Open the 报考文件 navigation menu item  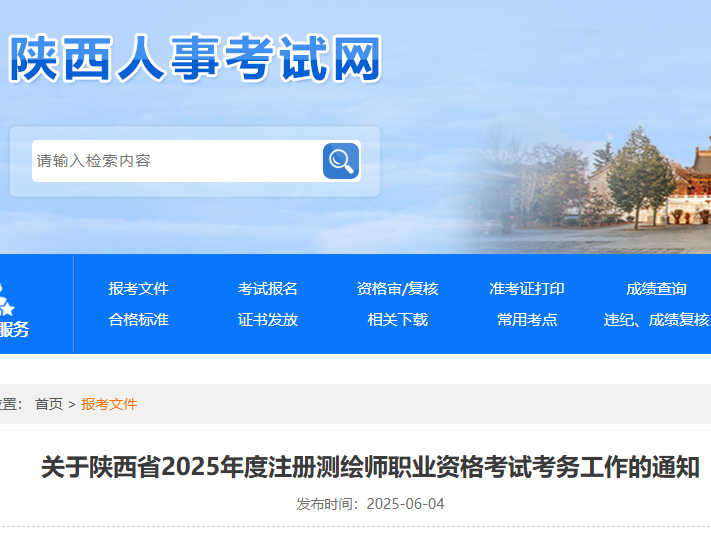tap(138, 289)
